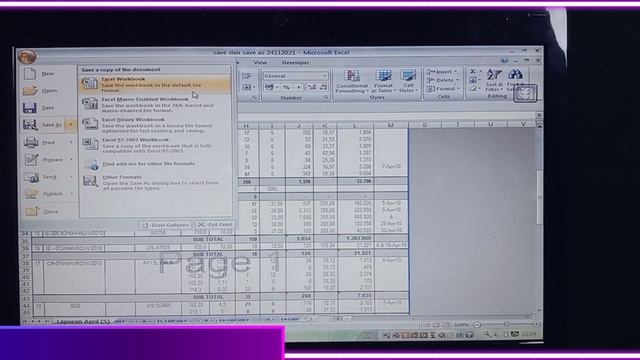Choose Close from the Office menu
640x360 pixels.
tap(51, 211)
